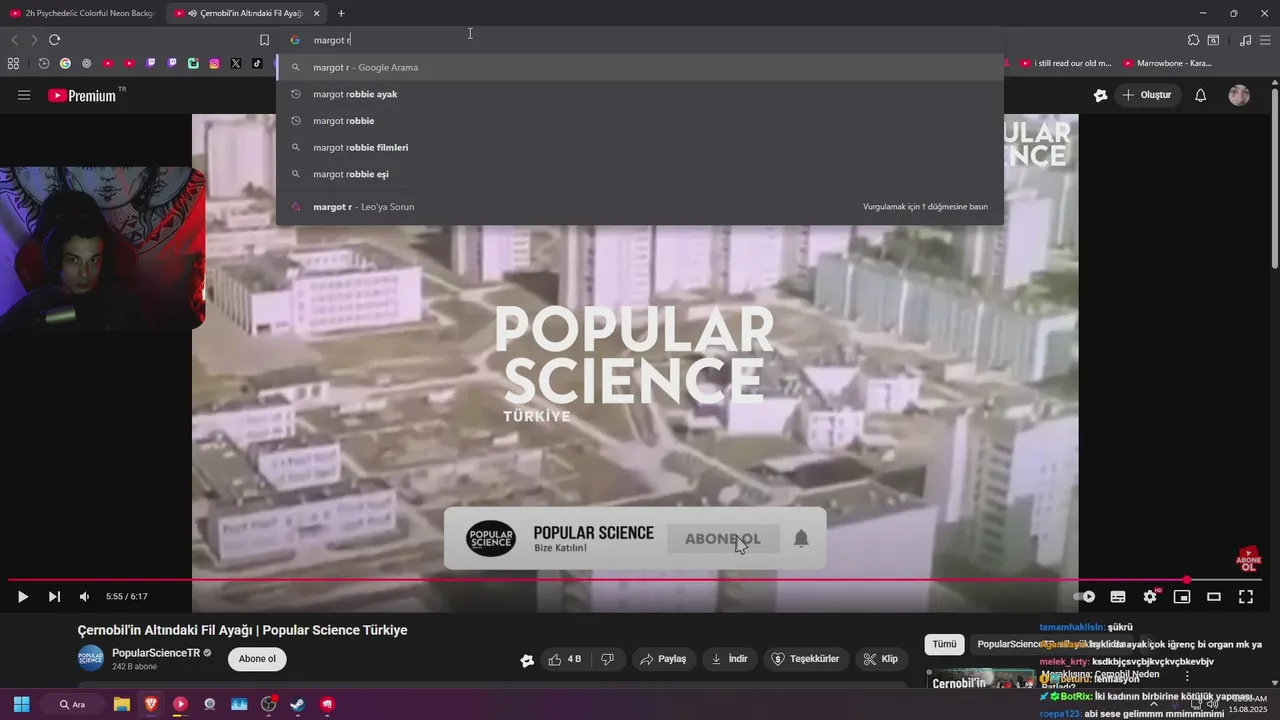Open File Explorer from taskbar
This screenshot has height=720, width=1280.
pyautogui.click(x=122, y=704)
